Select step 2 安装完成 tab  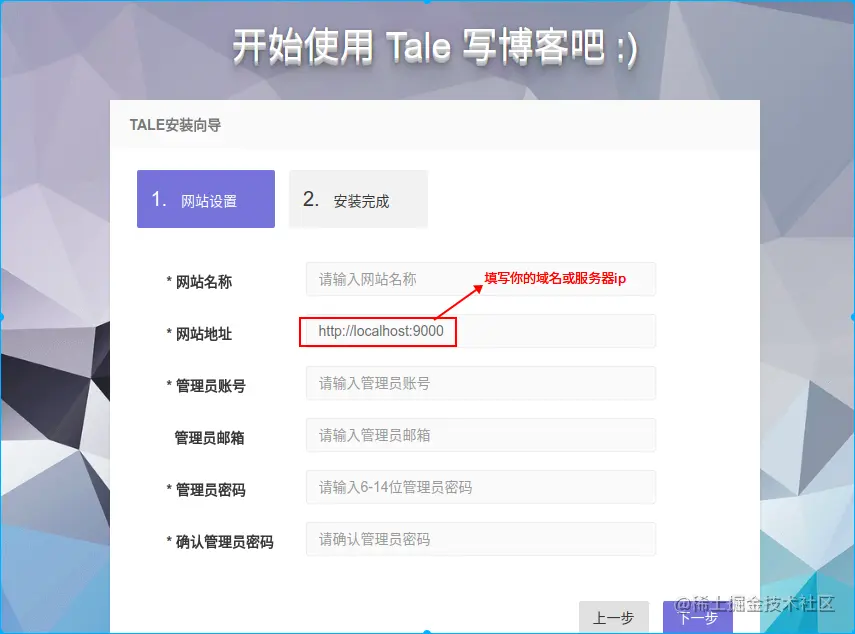point(358,199)
